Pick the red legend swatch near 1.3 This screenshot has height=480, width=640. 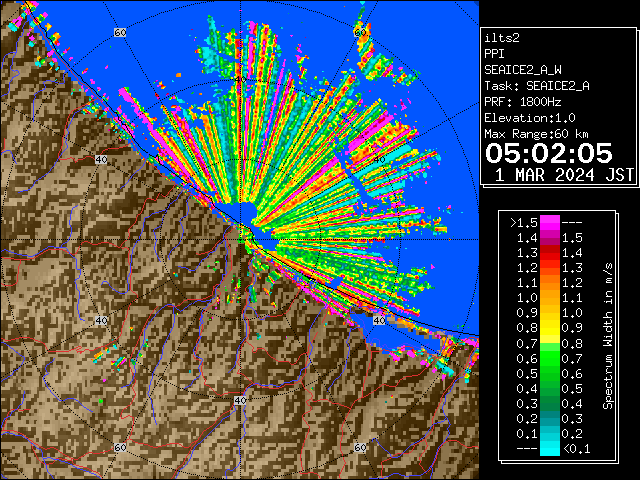(x=550, y=253)
